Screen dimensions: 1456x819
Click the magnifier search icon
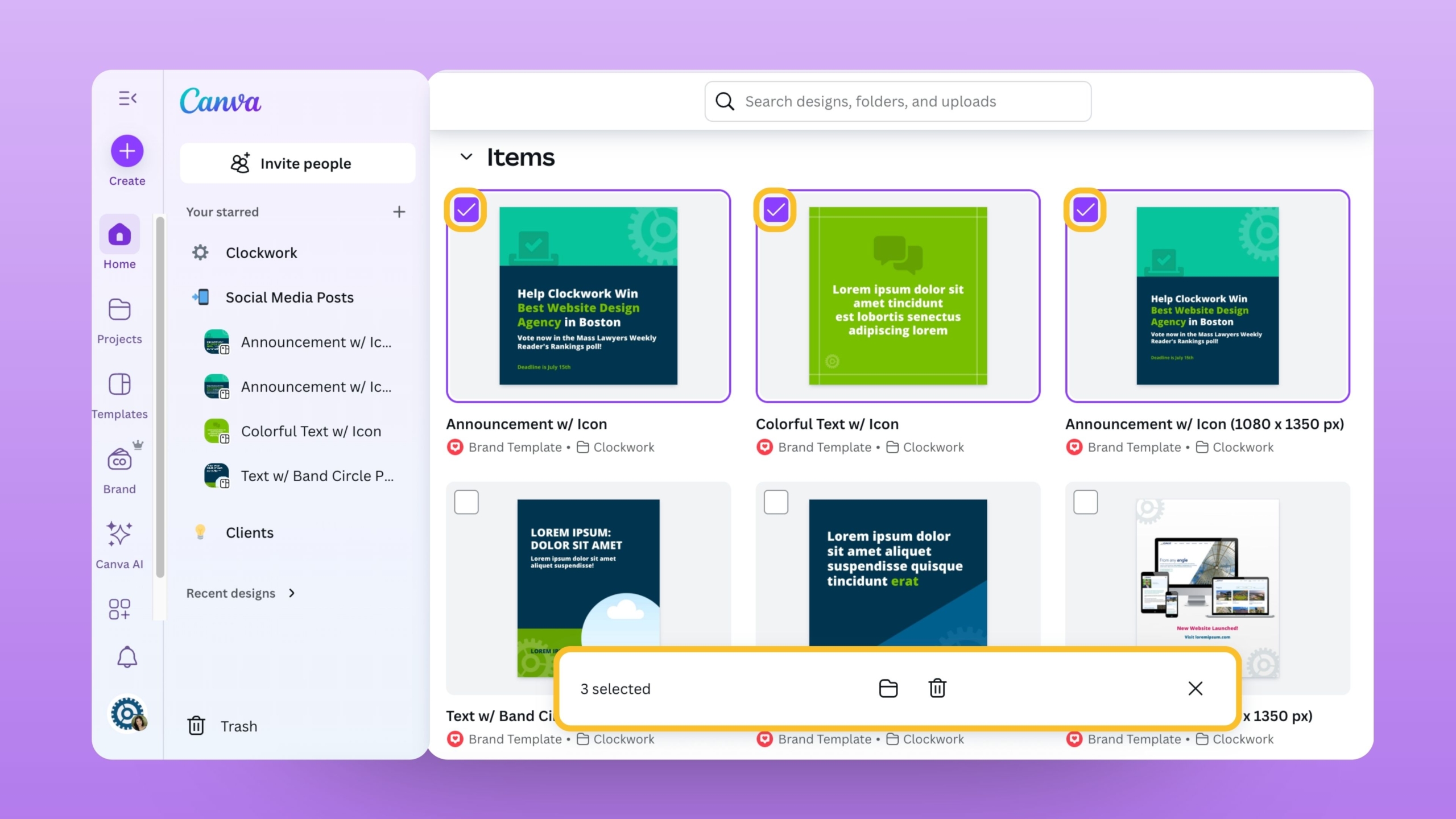click(725, 101)
